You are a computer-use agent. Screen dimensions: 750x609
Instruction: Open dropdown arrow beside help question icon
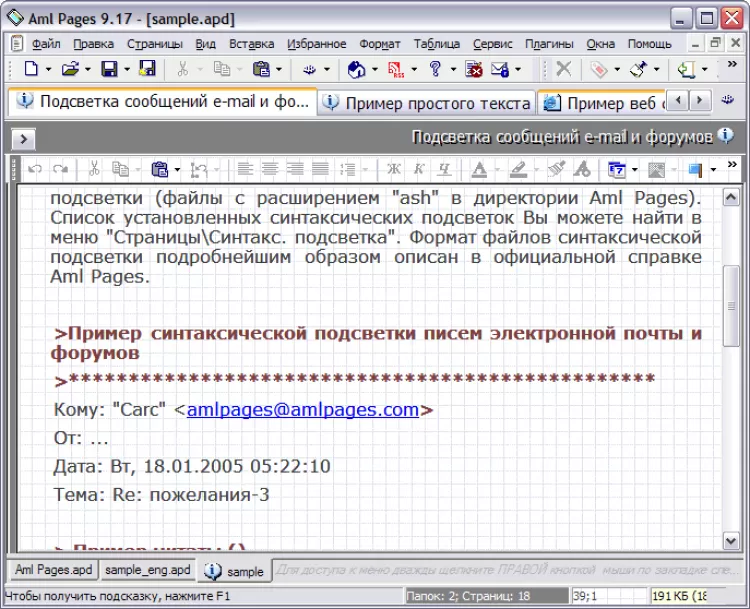(453, 70)
